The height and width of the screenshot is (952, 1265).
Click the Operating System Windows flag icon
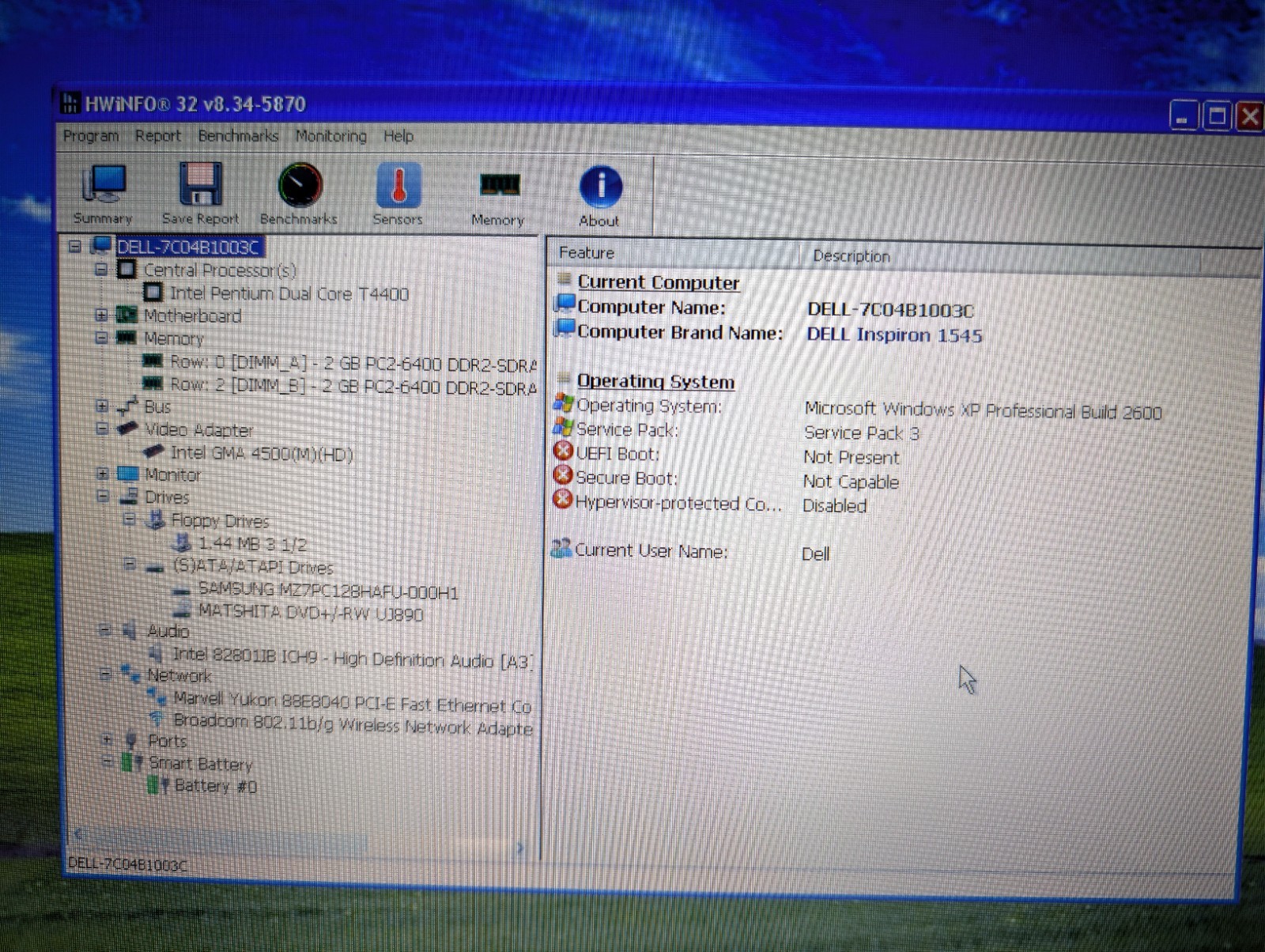pyautogui.click(x=564, y=403)
